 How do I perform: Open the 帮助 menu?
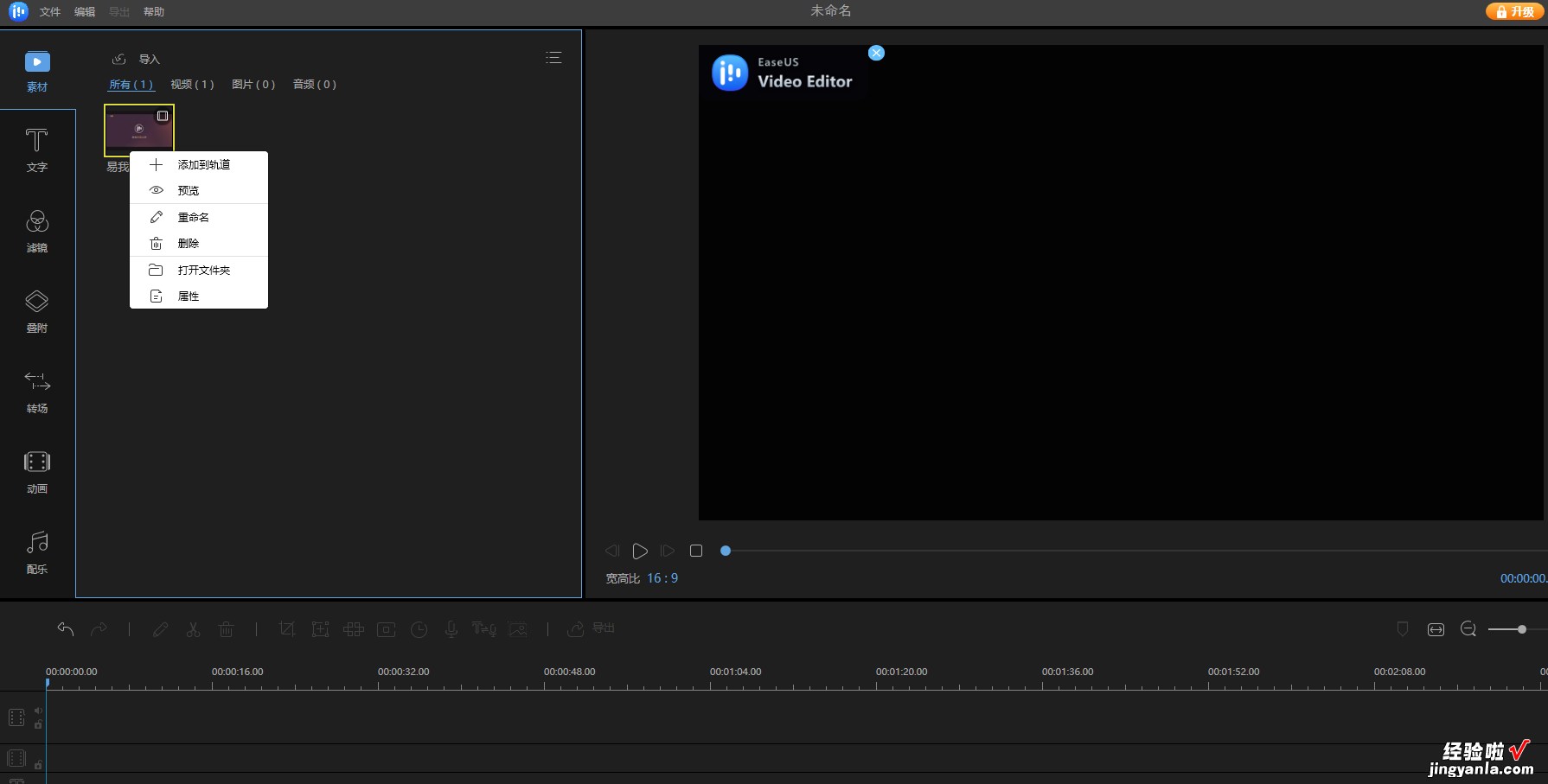[x=154, y=12]
